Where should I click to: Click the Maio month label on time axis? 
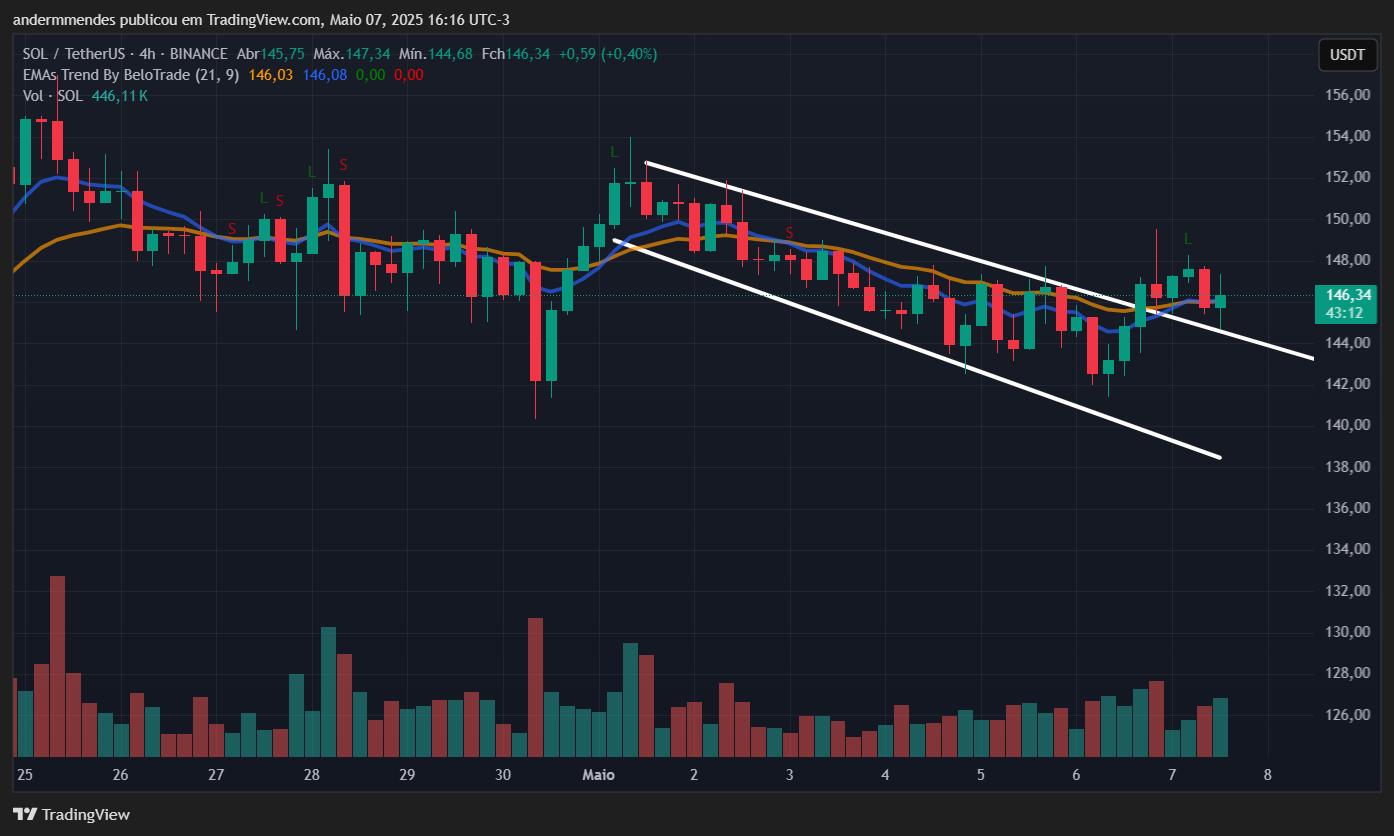pyautogui.click(x=598, y=775)
